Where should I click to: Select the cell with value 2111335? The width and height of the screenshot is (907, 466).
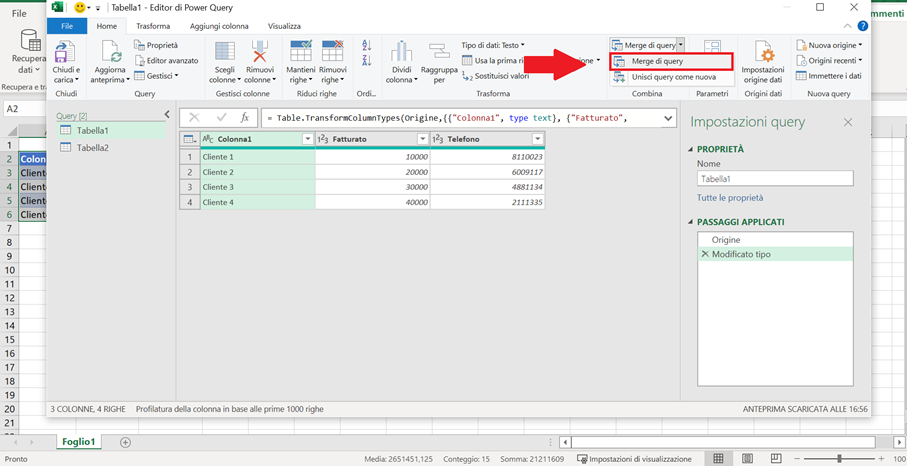pyautogui.click(x=488, y=202)
